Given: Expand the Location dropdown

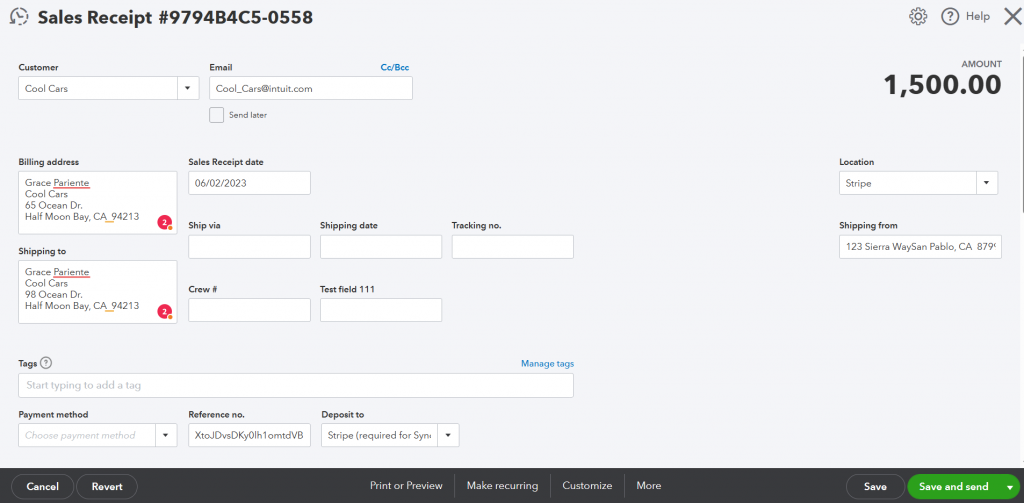Looking at the screenshot, I should click(987, 183).
